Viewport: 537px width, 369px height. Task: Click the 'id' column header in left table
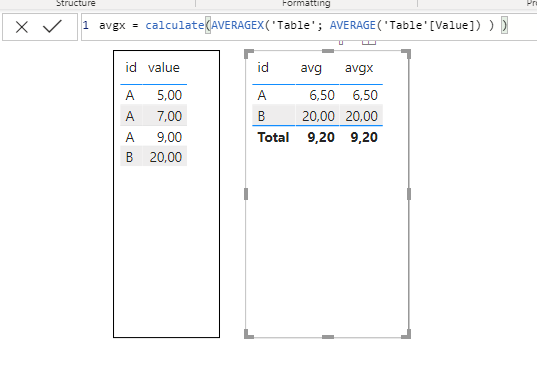point(131,67)
